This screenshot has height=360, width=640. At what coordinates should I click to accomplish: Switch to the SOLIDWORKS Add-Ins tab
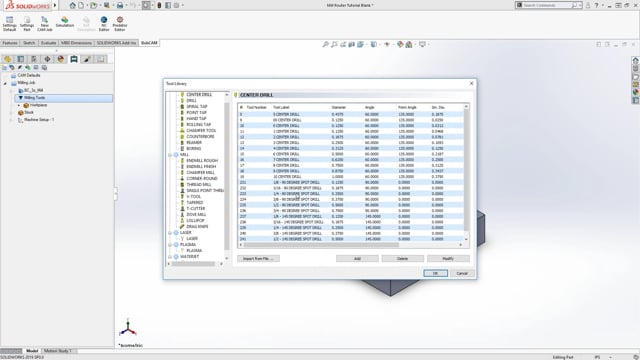116,43
